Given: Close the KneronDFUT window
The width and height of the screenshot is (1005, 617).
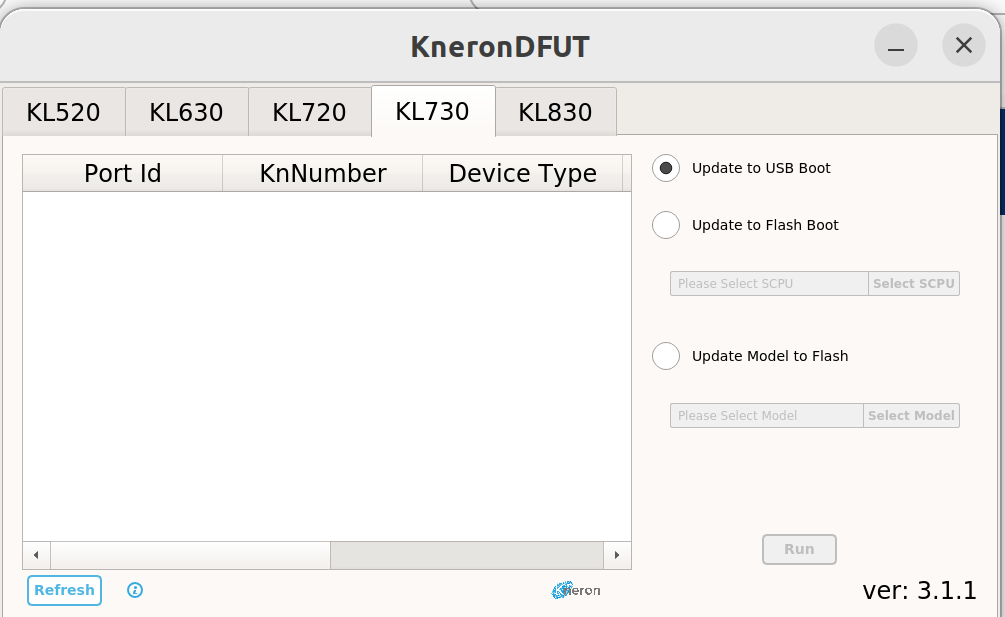Looking at the screenshot, I should [963, 45].
